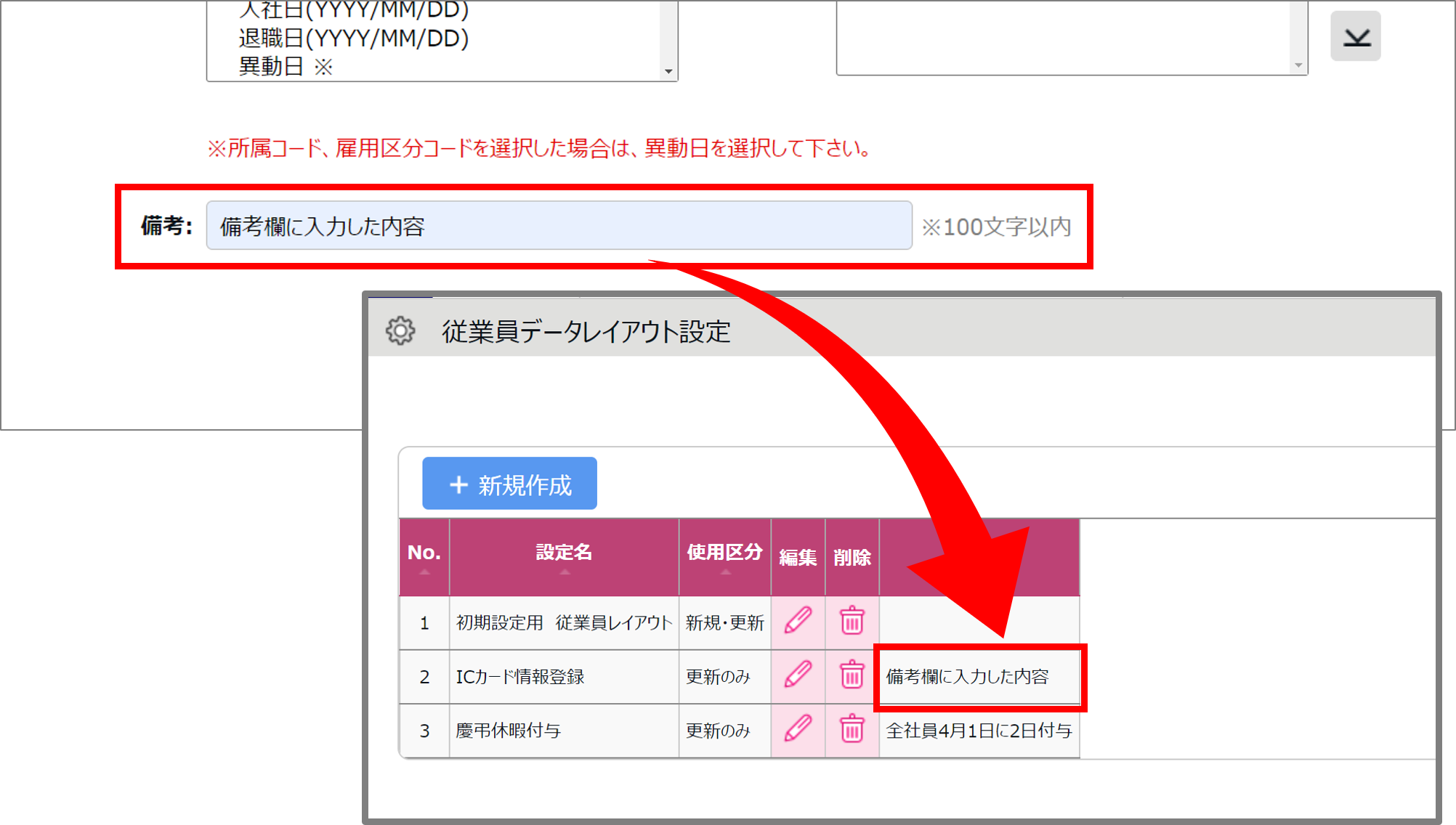
Task: Click the 新規・更新 usage cell
Action: click(724, 623)
